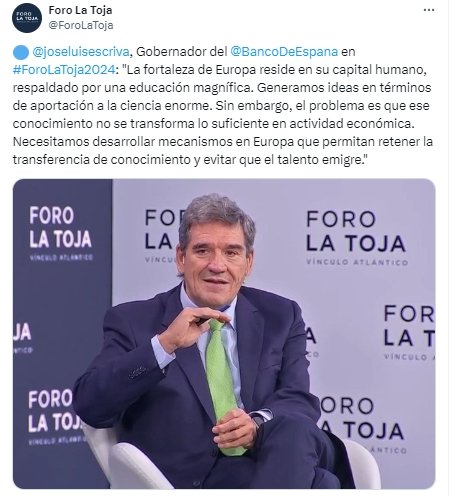This screenshot has height=496, width=455.
Task: Click the upper-right dark FORO LA TOJA logo in the photo
Action: [356, 237]
